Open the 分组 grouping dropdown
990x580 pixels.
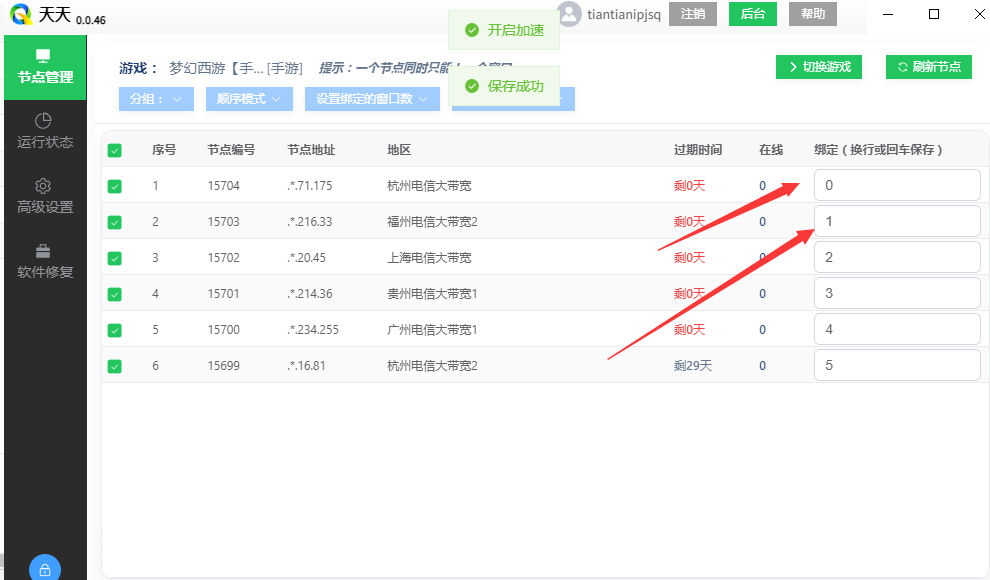tap(156, 99)
